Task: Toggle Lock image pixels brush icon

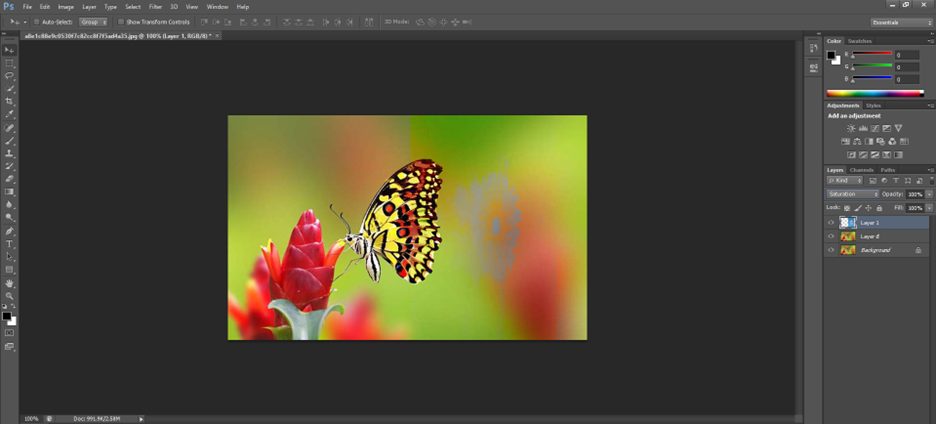Action: (858, 208)
